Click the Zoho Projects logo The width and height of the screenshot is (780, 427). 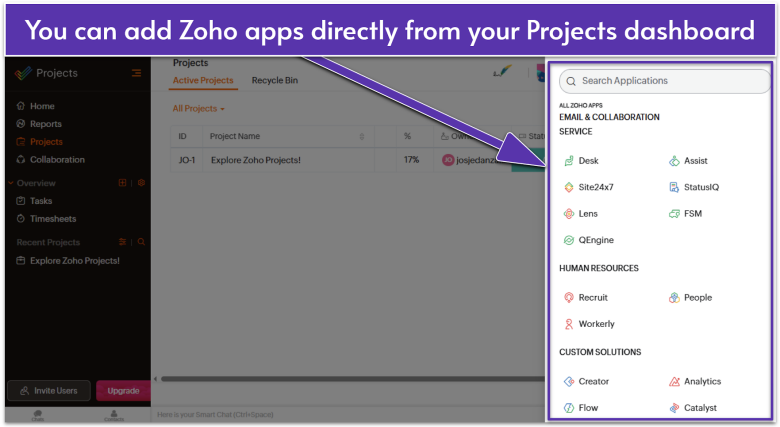[x=23, y=73]
